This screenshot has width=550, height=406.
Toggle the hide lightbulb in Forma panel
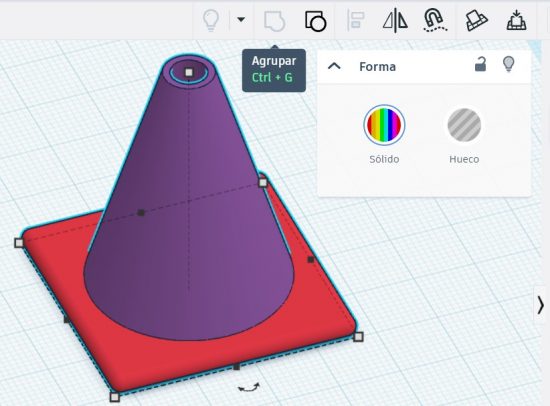(x=508, y=64)
